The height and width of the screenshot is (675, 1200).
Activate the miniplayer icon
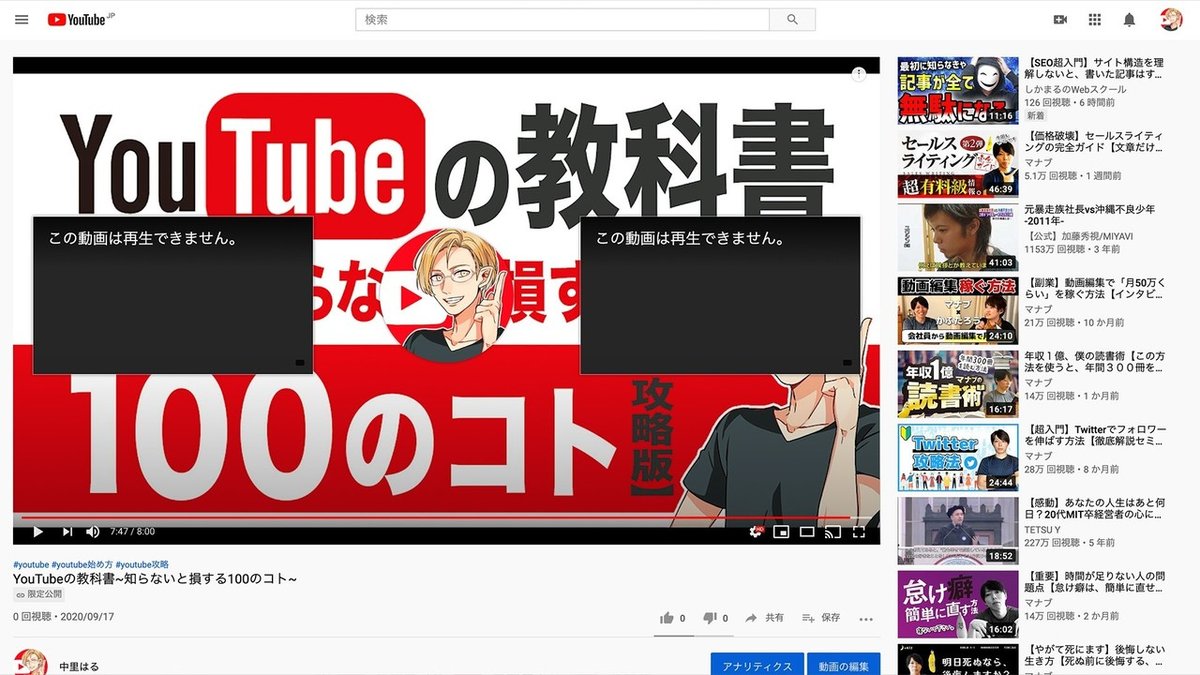tap(782, 531)
